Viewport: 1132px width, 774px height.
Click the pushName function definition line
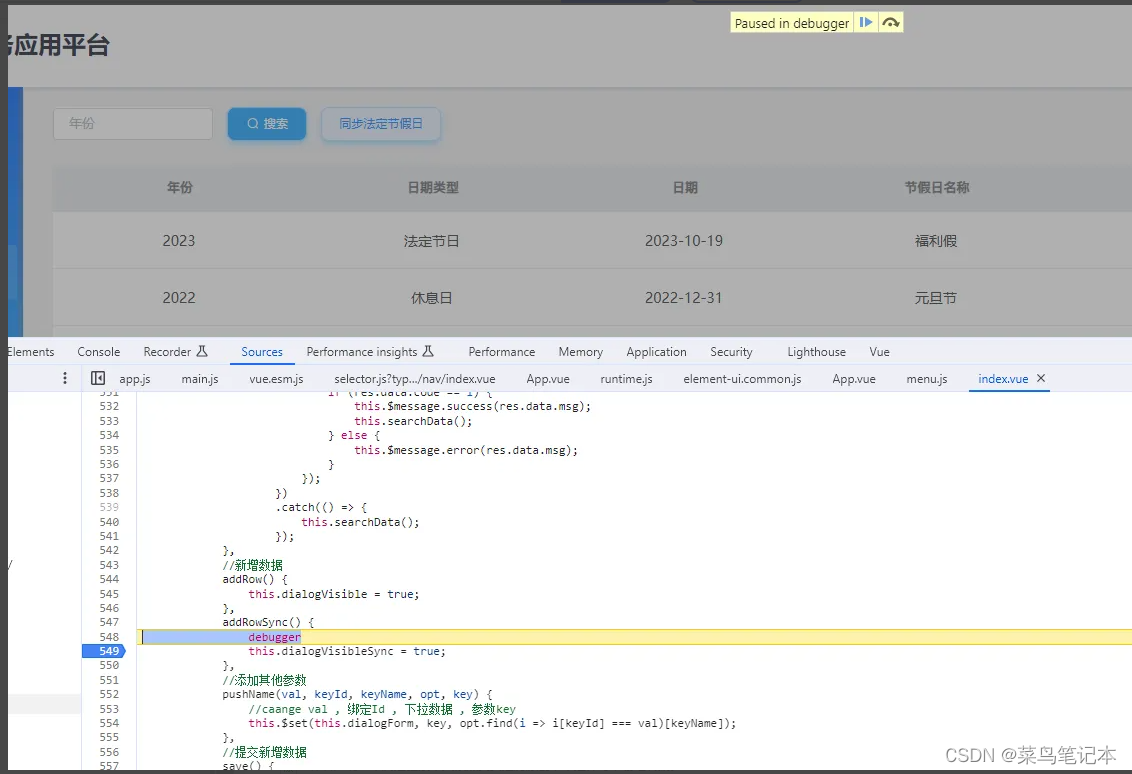[357, 694]
